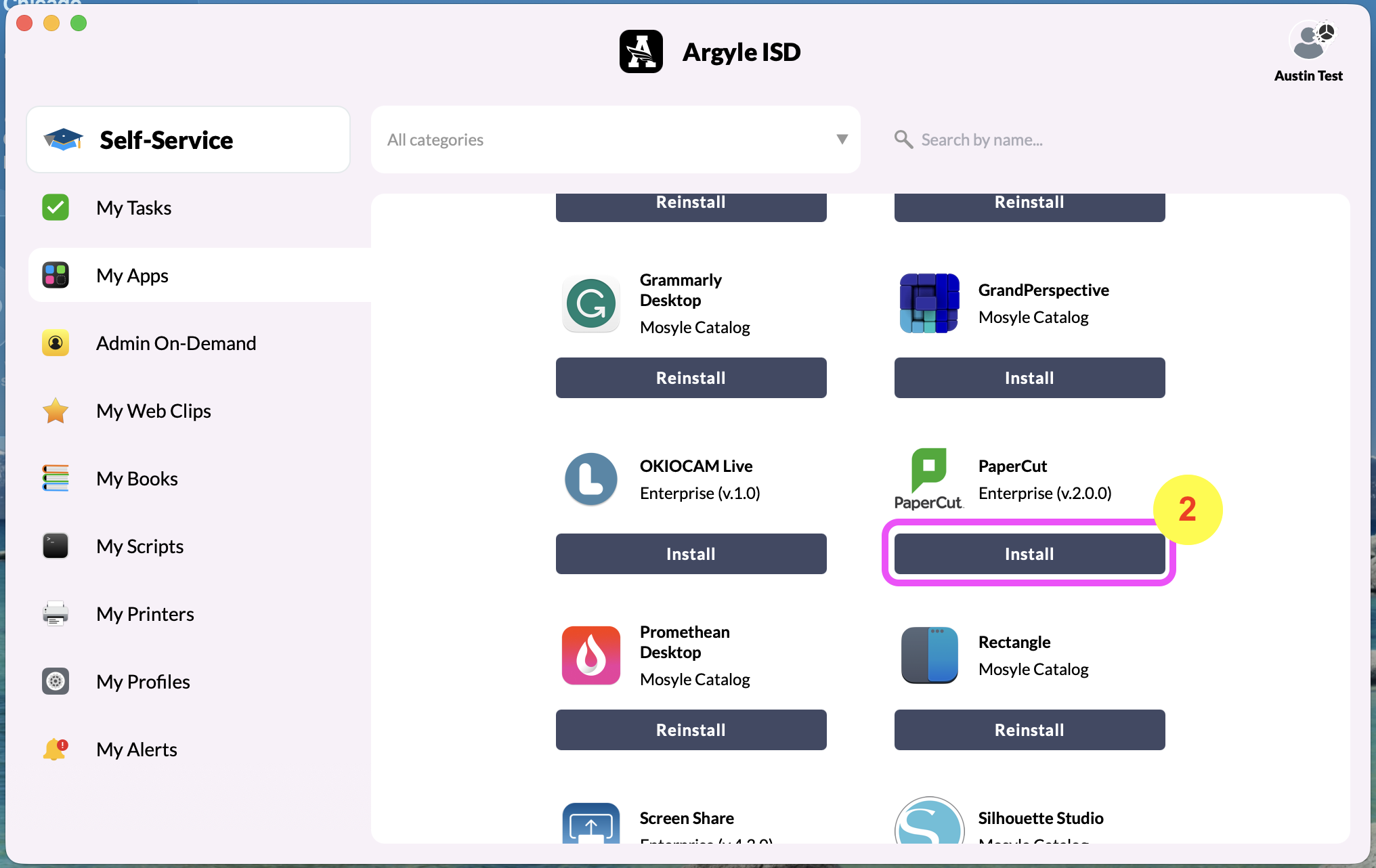Click the dropdown arrow beside All categories
Screen dimensions: 1376x868
(x=842, y=139)
